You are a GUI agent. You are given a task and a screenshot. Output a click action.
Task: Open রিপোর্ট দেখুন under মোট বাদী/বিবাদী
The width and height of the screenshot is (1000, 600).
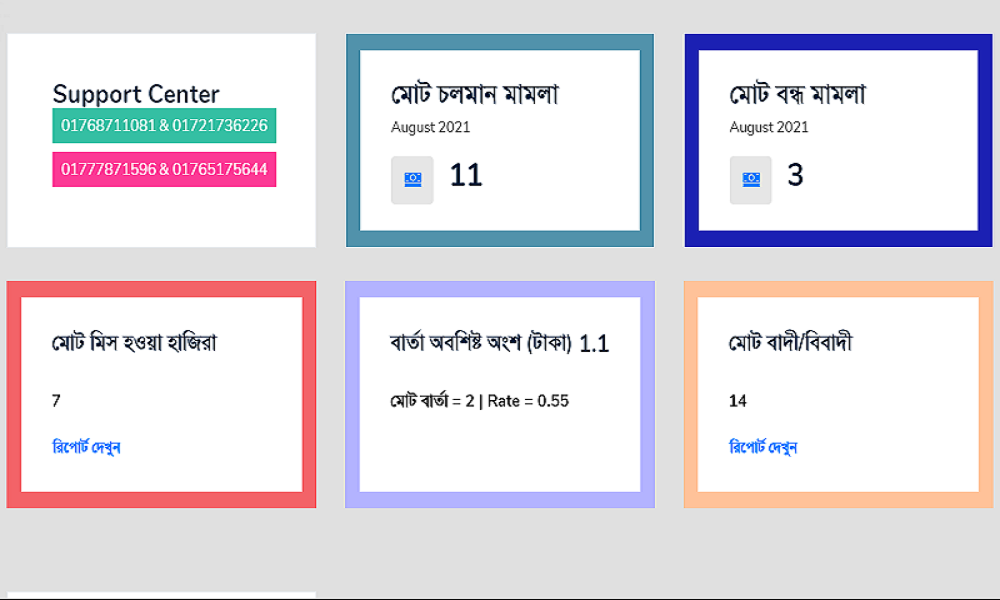[763, 447]
